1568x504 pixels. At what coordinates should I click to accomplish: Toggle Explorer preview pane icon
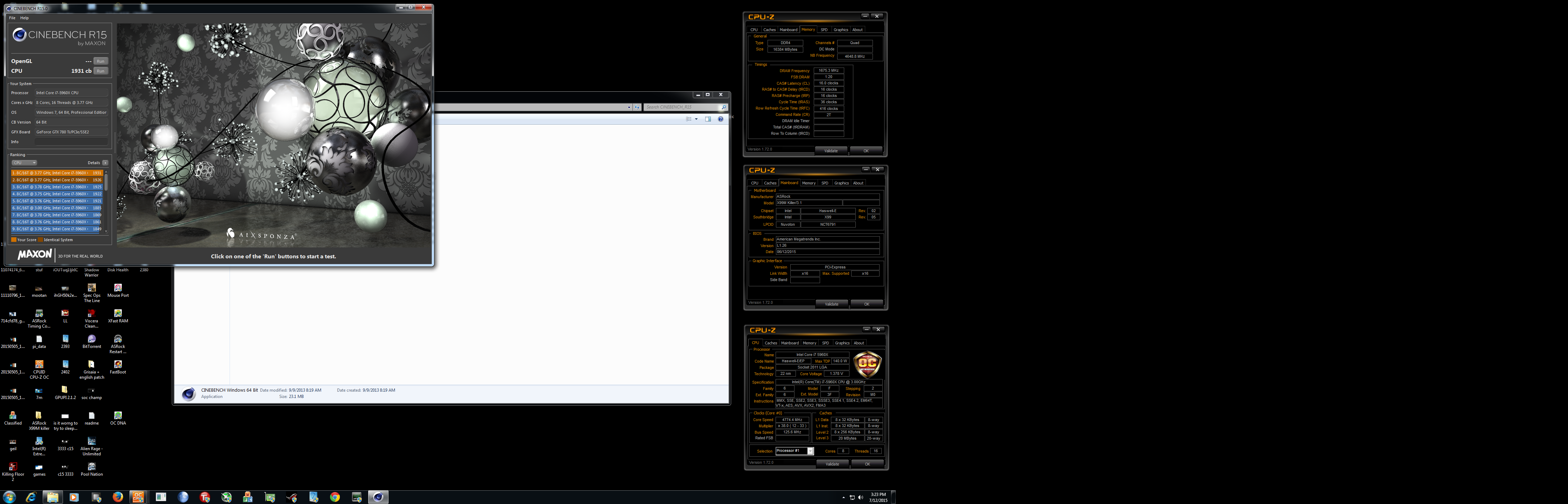(x=708, y=119)
